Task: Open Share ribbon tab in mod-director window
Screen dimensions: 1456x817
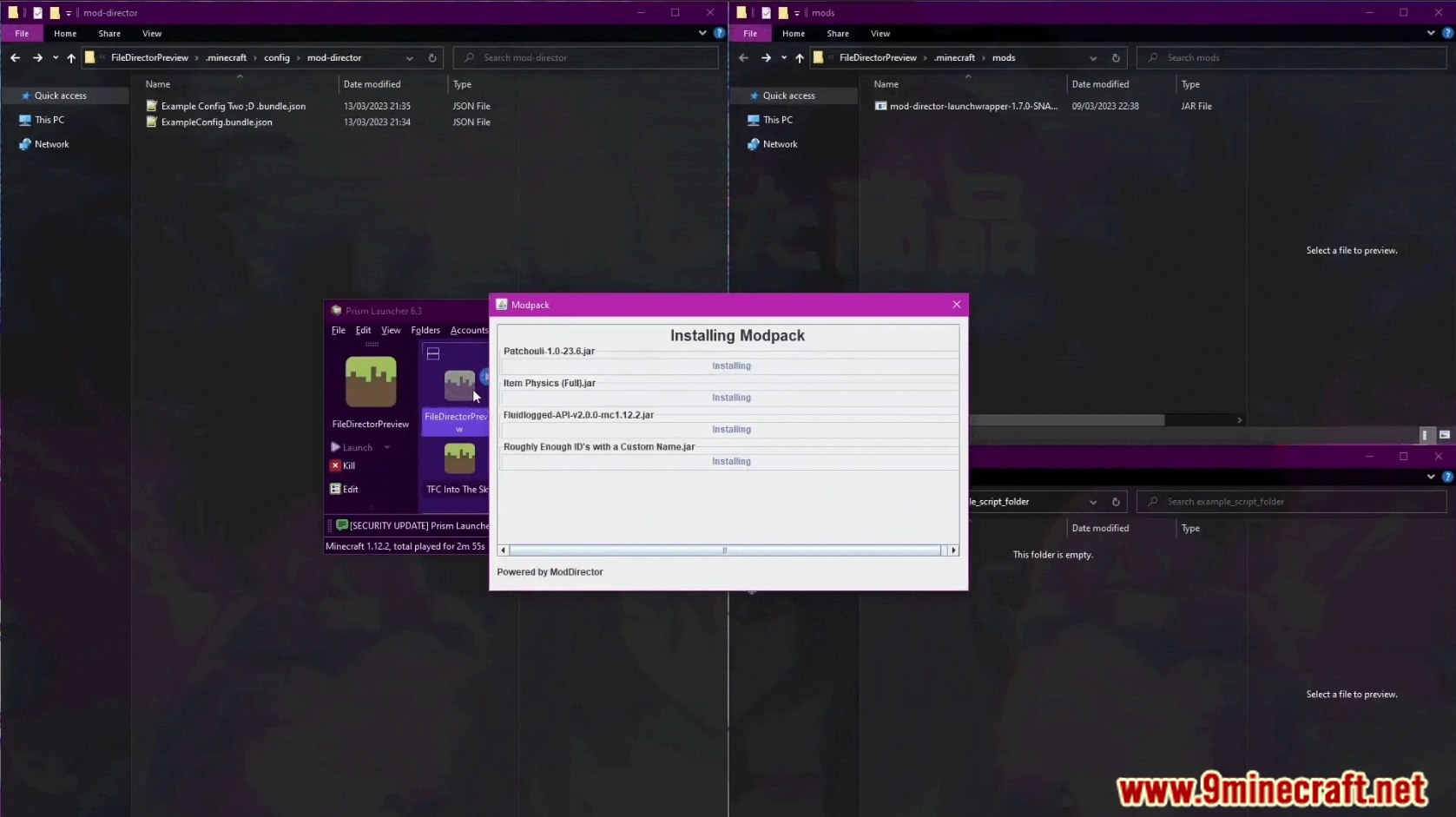Action: pyautogui.click(x=109, y=34)
